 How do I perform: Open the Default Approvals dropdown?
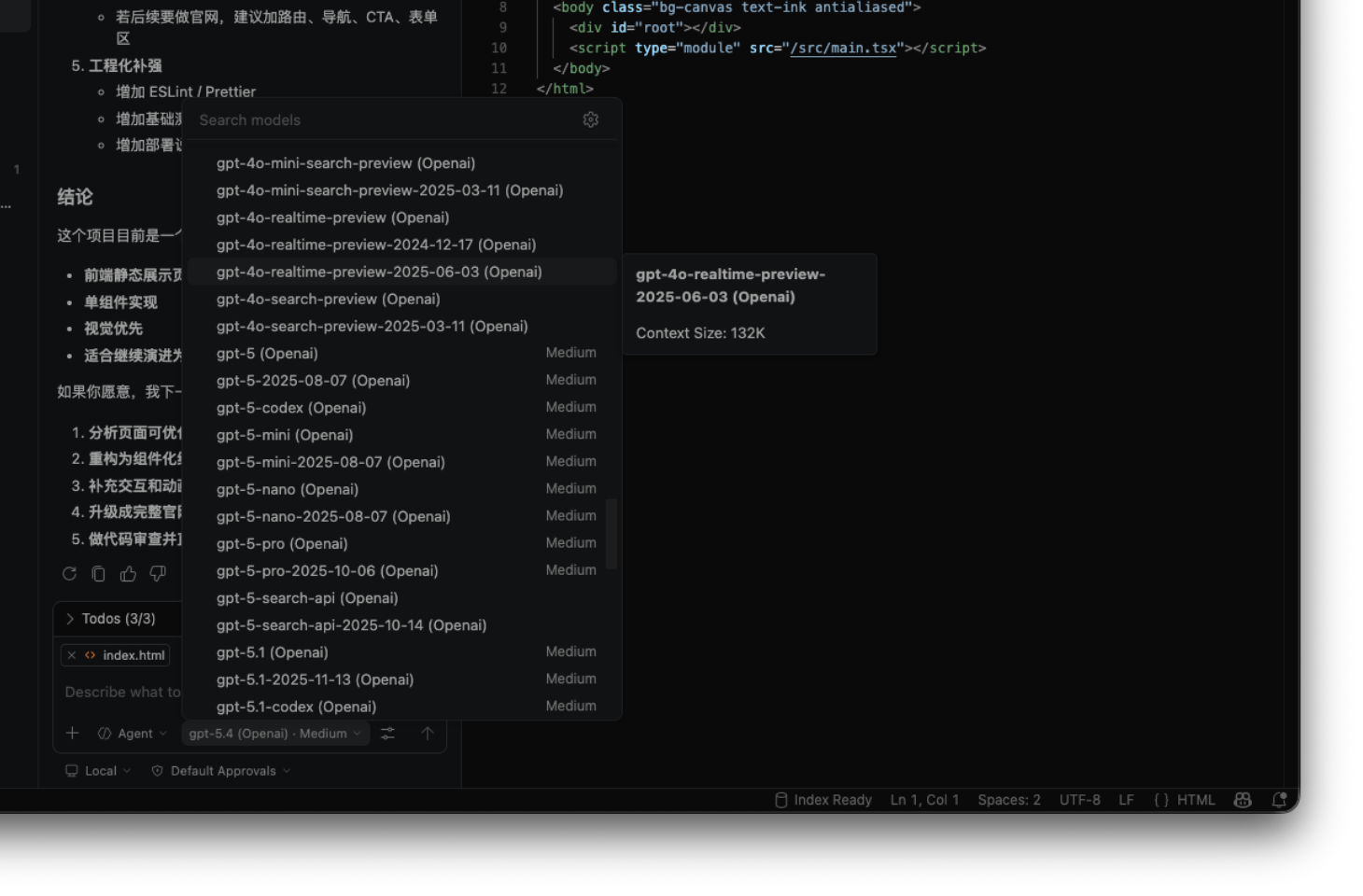[219, 770]
